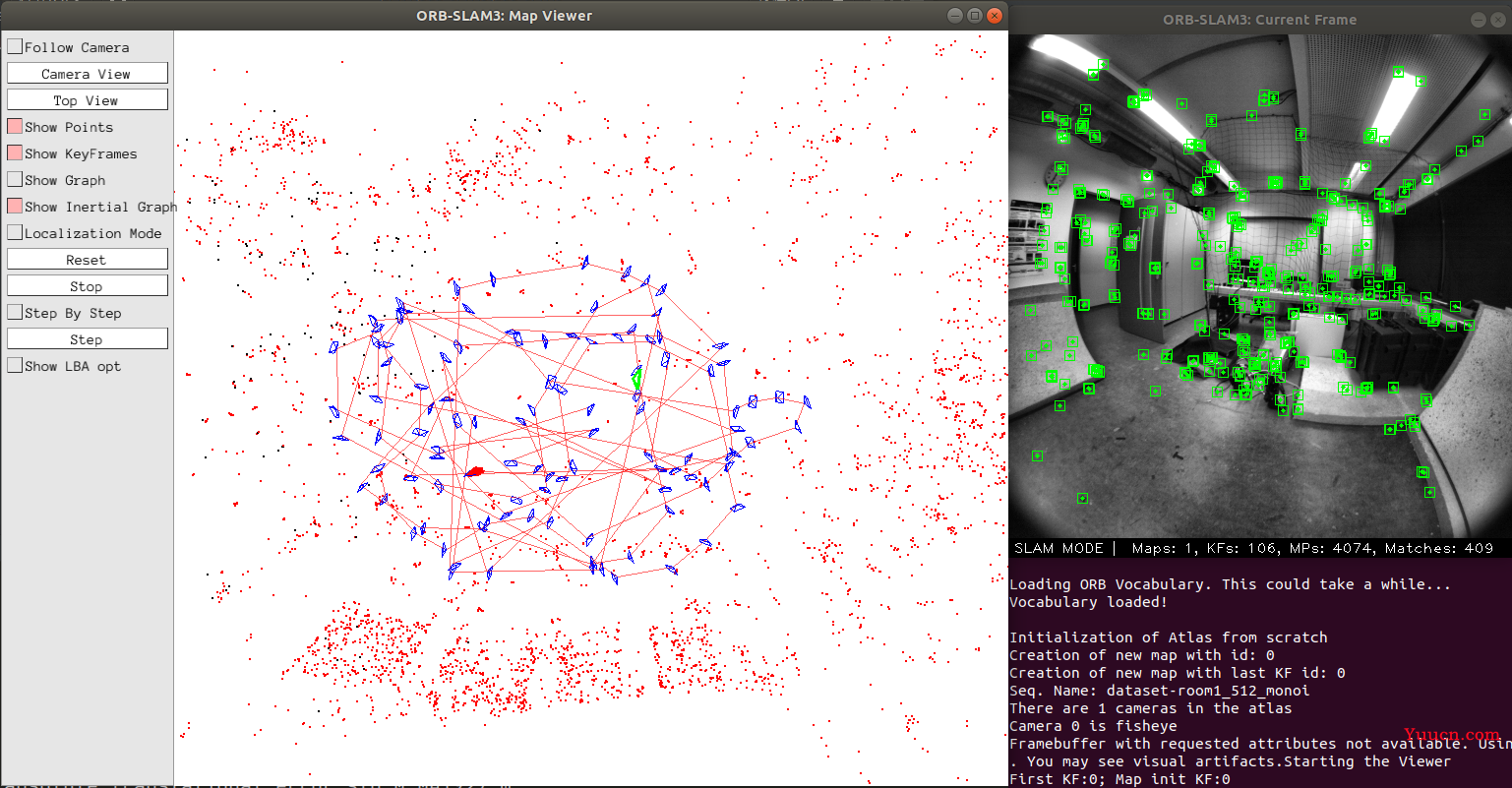Click terminal line 'Vocabulary loaded!'
Screen dimensions: 1512x788
coord(1089,602)
